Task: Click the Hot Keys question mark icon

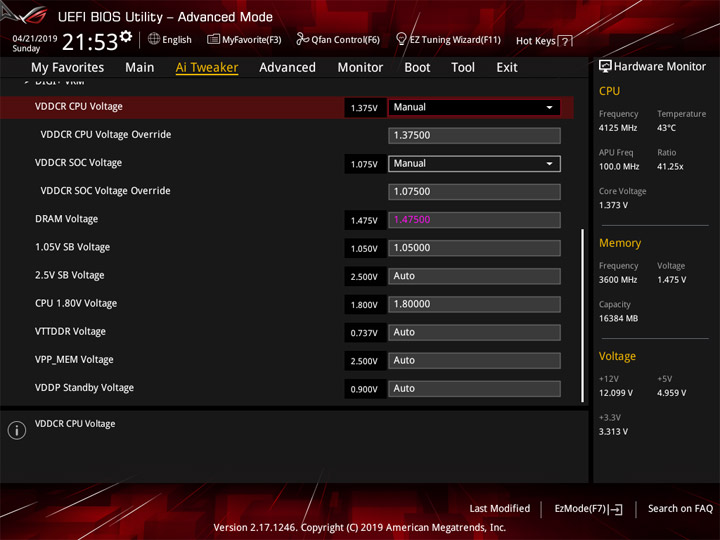Action: point(565,41)
